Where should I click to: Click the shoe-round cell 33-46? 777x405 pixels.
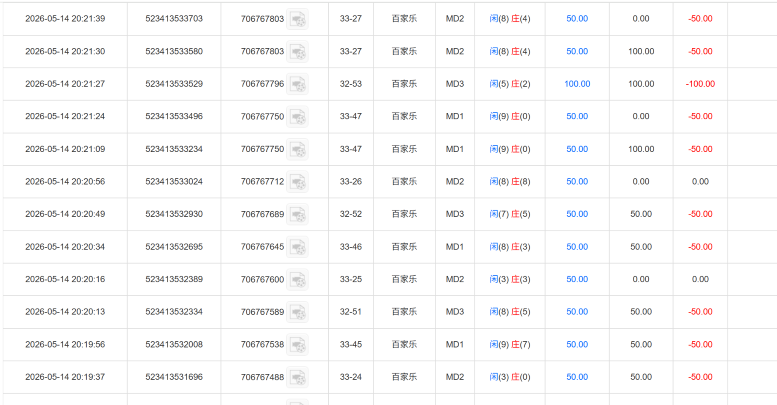[351, 246]
